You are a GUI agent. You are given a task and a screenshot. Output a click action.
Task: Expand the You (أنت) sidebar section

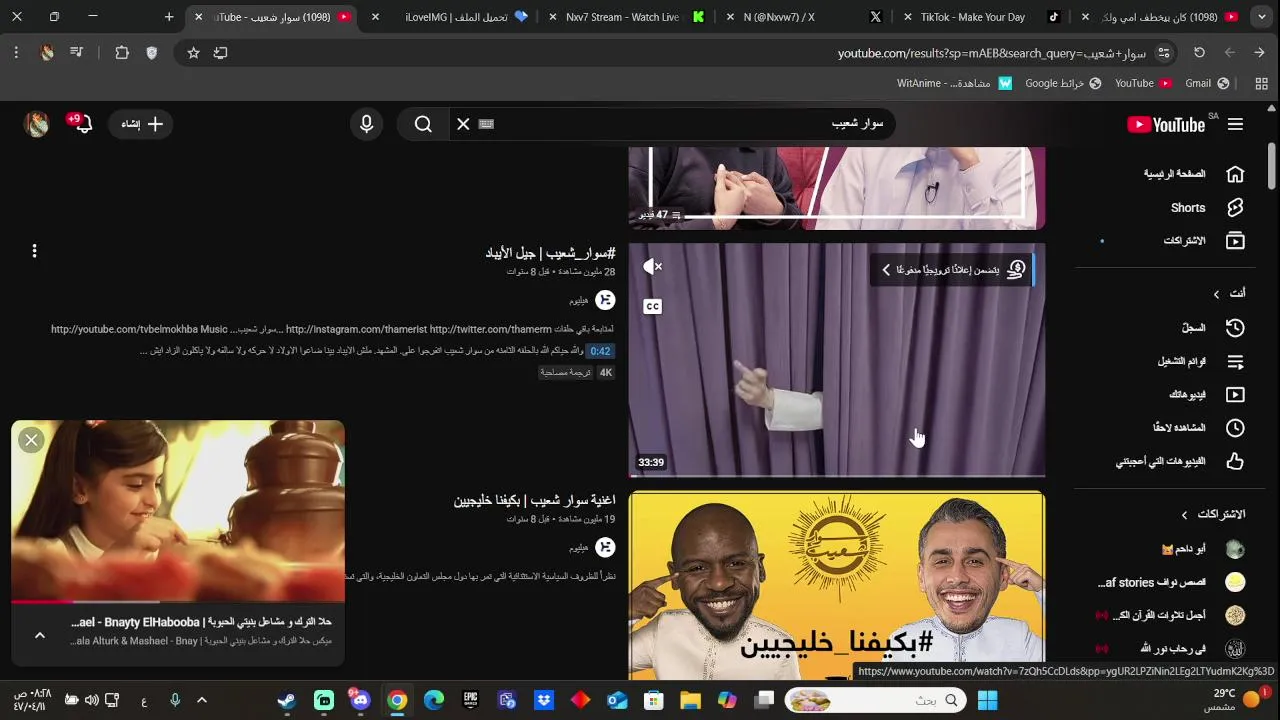pyautogui.click(x=1230, y=293)
